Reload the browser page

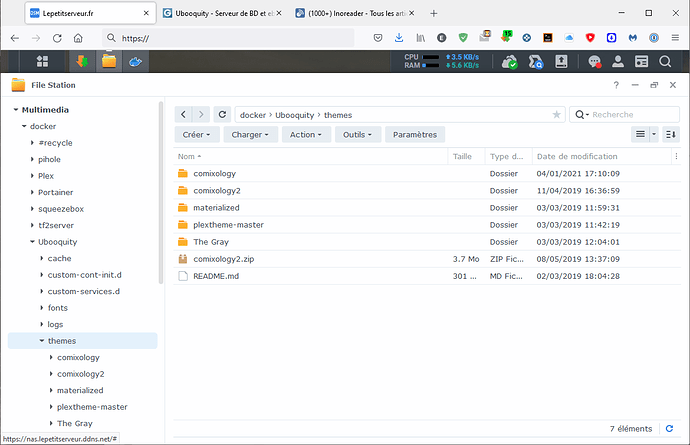(x=57, y=38)
